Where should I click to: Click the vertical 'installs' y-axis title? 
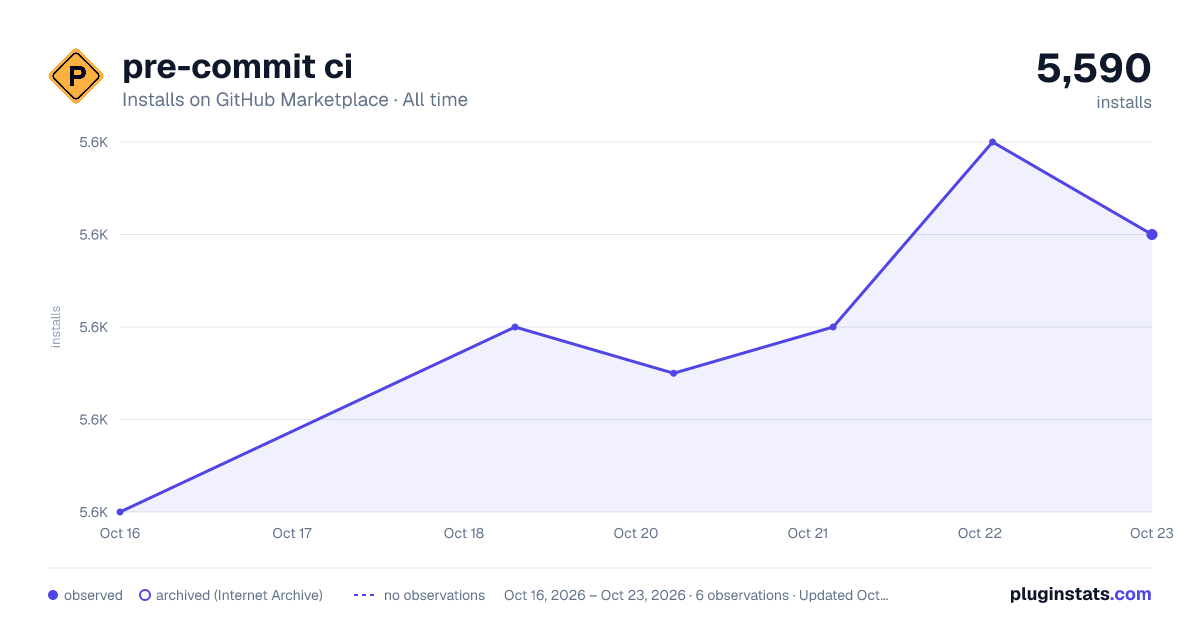[56, 327]
